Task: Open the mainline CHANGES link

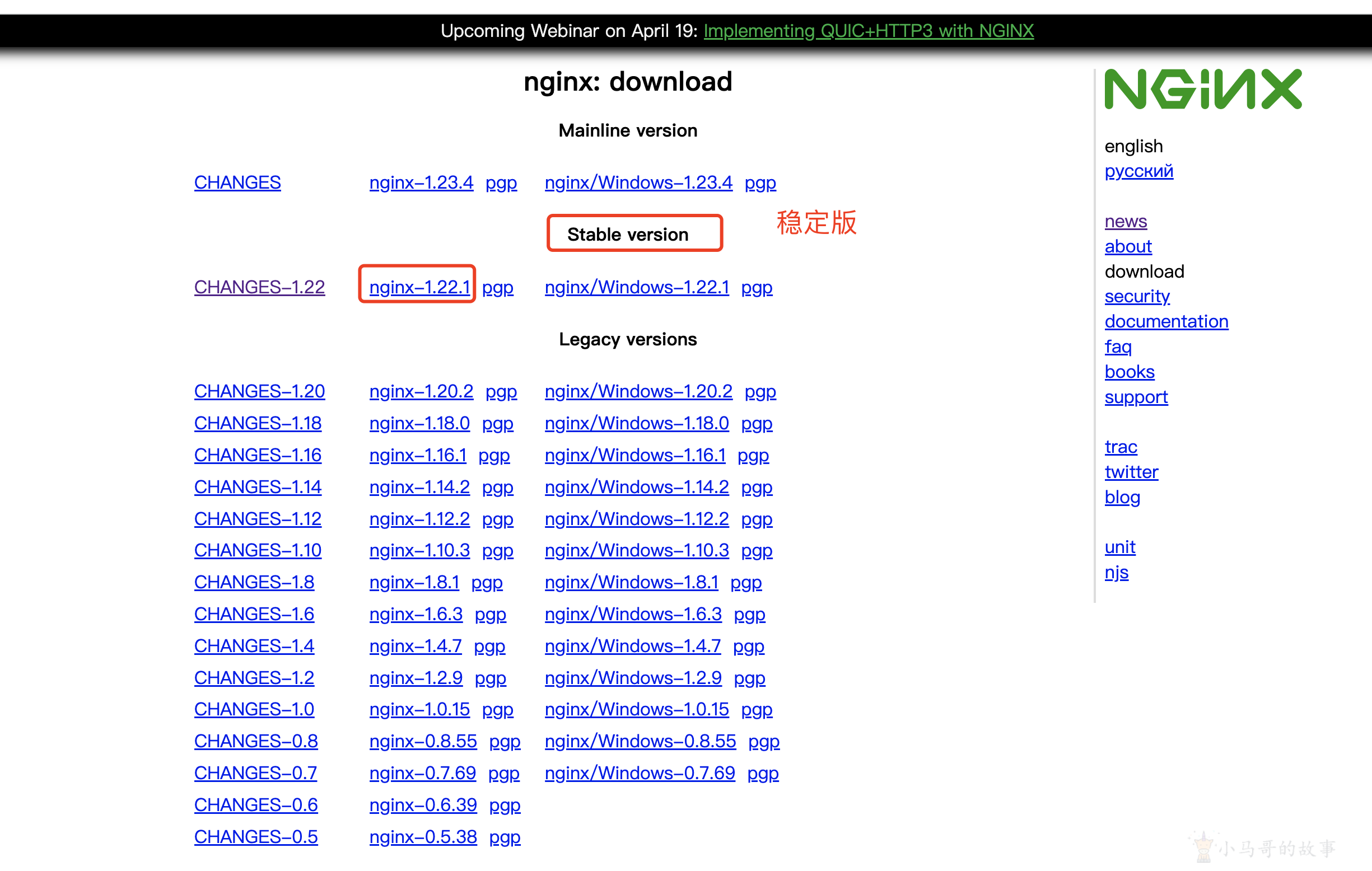Action: [x=237, y=182]
